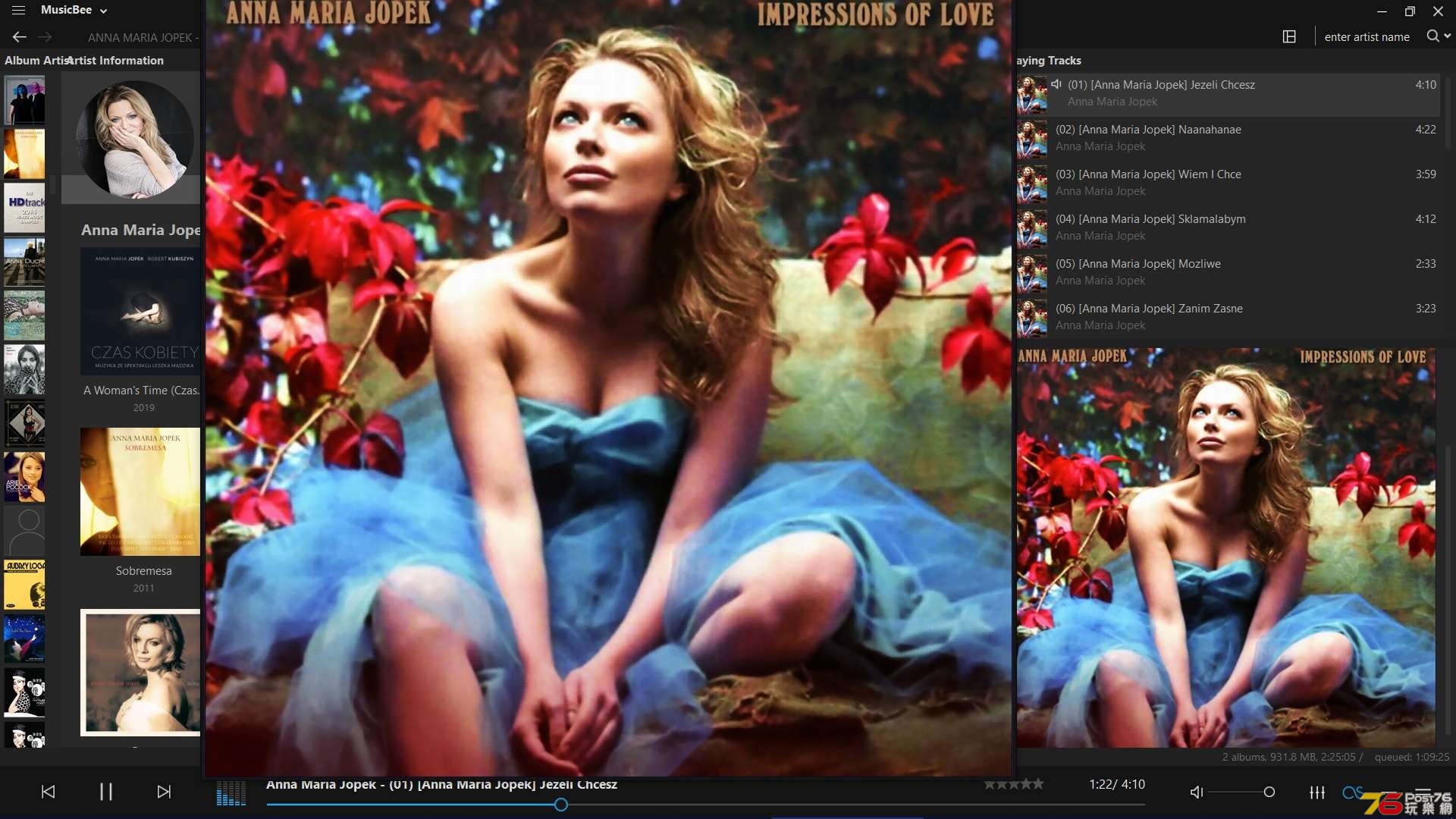
Task: Click the playing tracks panel scrollbar
Action: coord(1447,111)
